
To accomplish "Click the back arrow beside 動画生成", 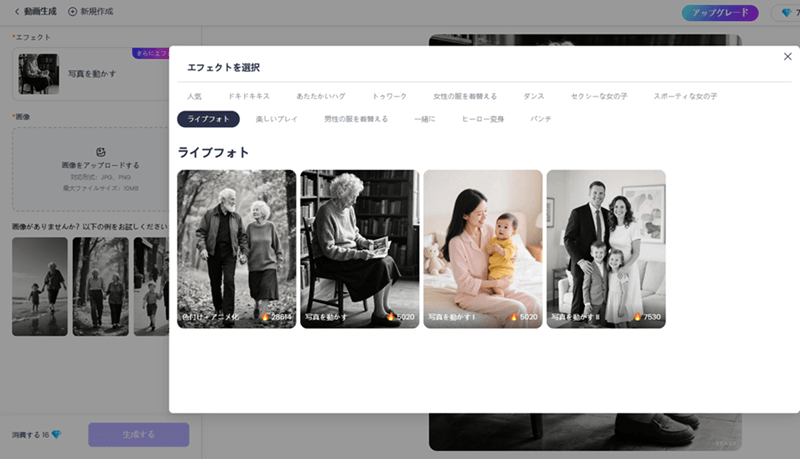I will [17, 11].
